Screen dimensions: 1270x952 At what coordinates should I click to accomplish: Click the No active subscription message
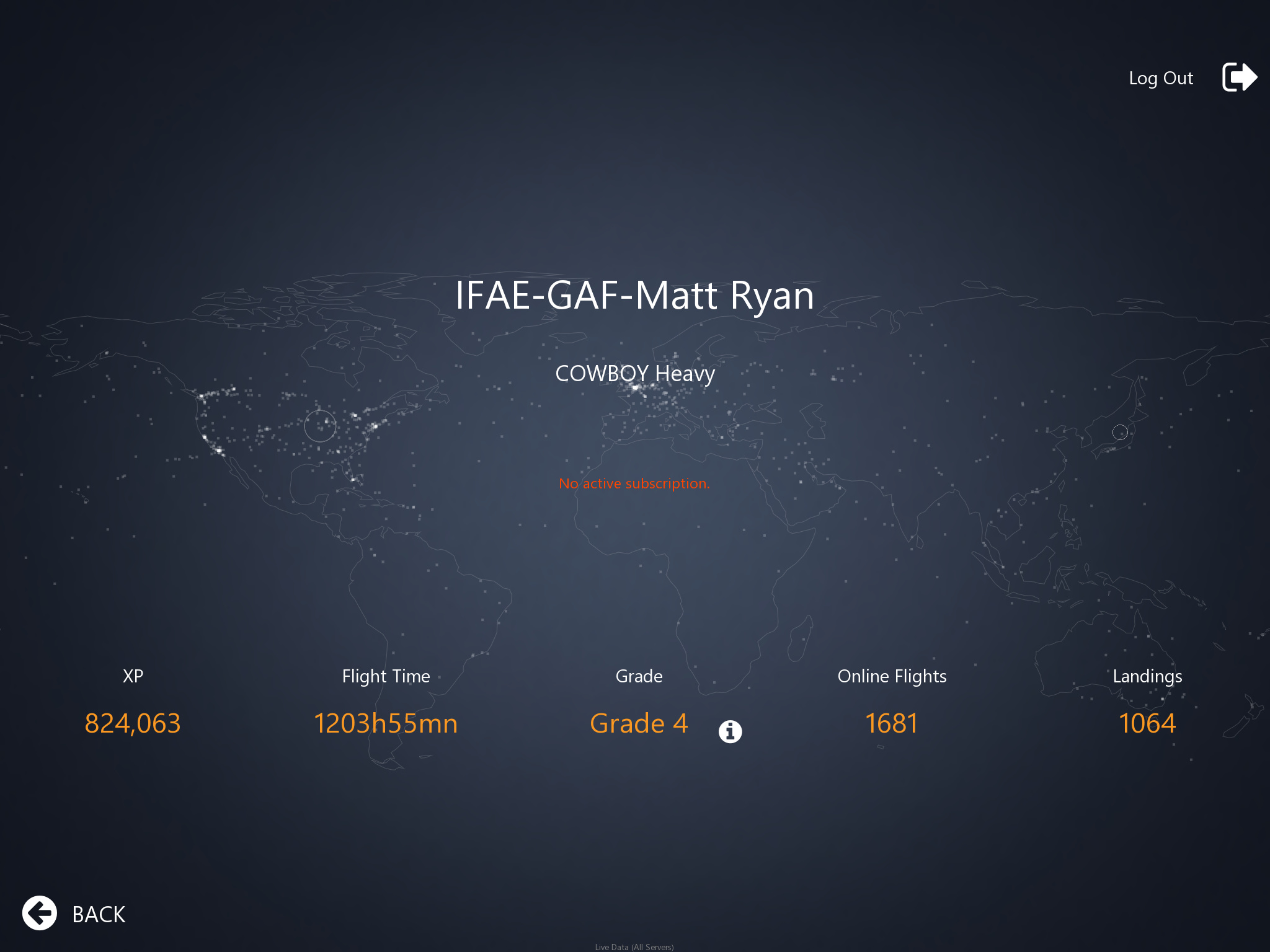tap(634, 483)
